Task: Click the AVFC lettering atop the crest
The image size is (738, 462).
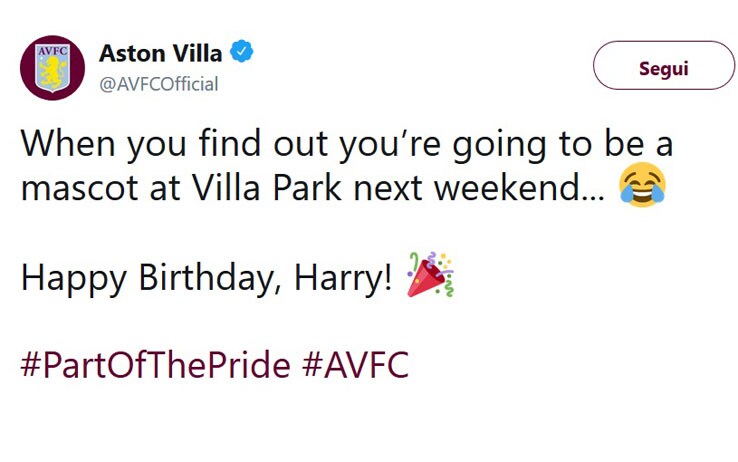Action: pos(52,50)
